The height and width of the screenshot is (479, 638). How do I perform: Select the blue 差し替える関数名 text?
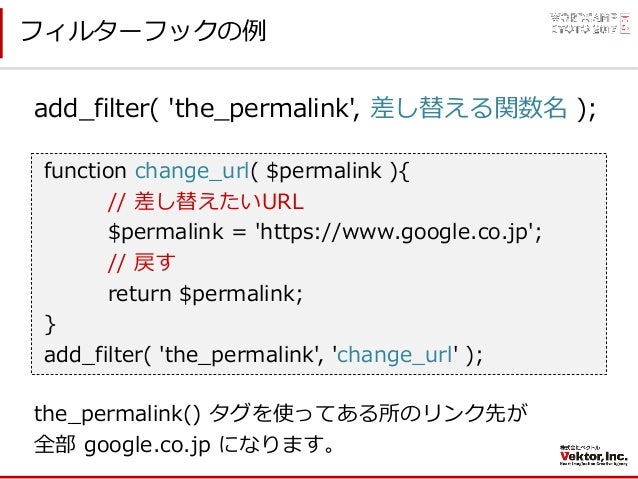[468, 108]
